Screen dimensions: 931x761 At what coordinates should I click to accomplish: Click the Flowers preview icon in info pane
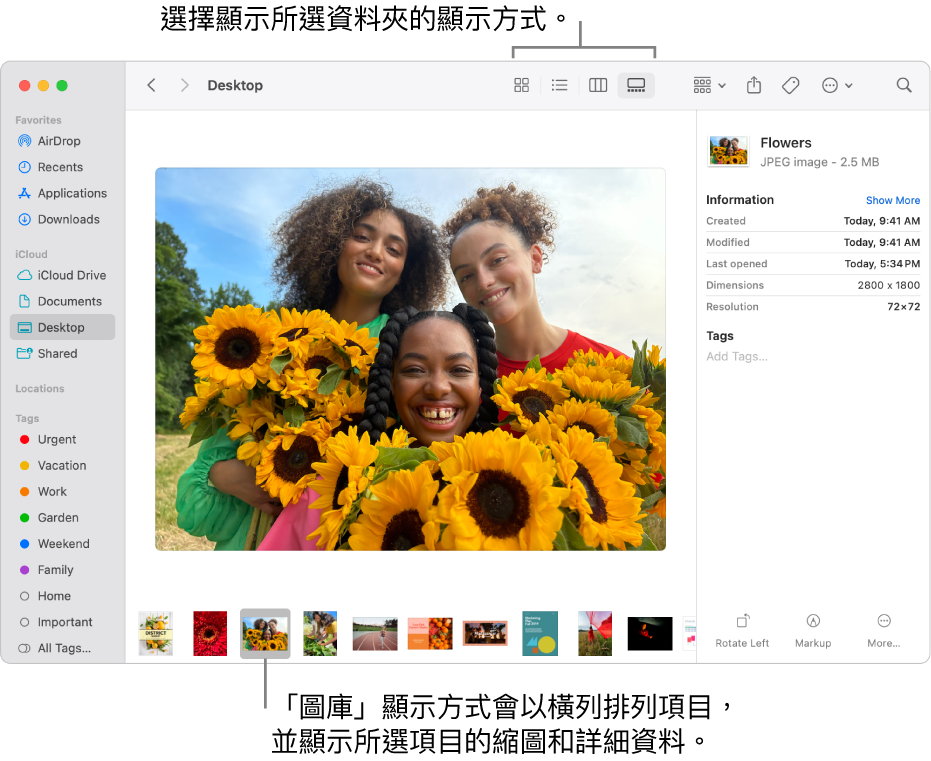click(x=729, y=151)
